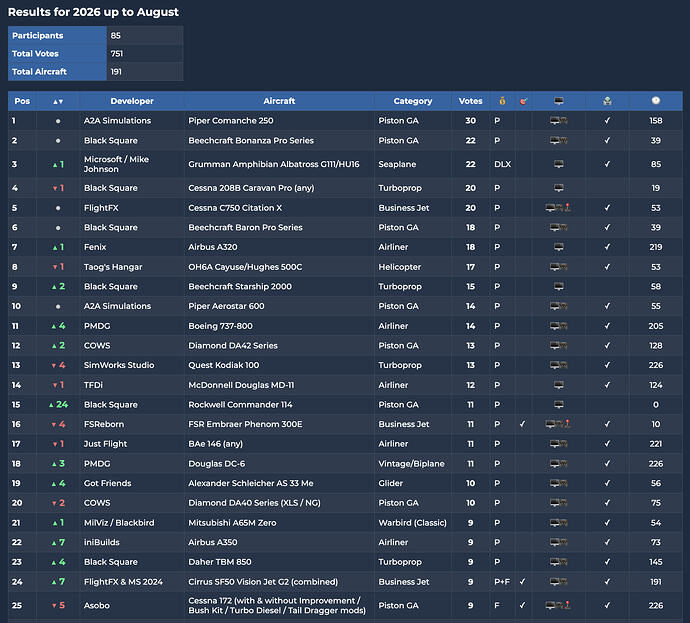The width and height of the screenshot is (690, 623).
Task: Click the Developer column header
Action: click(x=132, y=101)
